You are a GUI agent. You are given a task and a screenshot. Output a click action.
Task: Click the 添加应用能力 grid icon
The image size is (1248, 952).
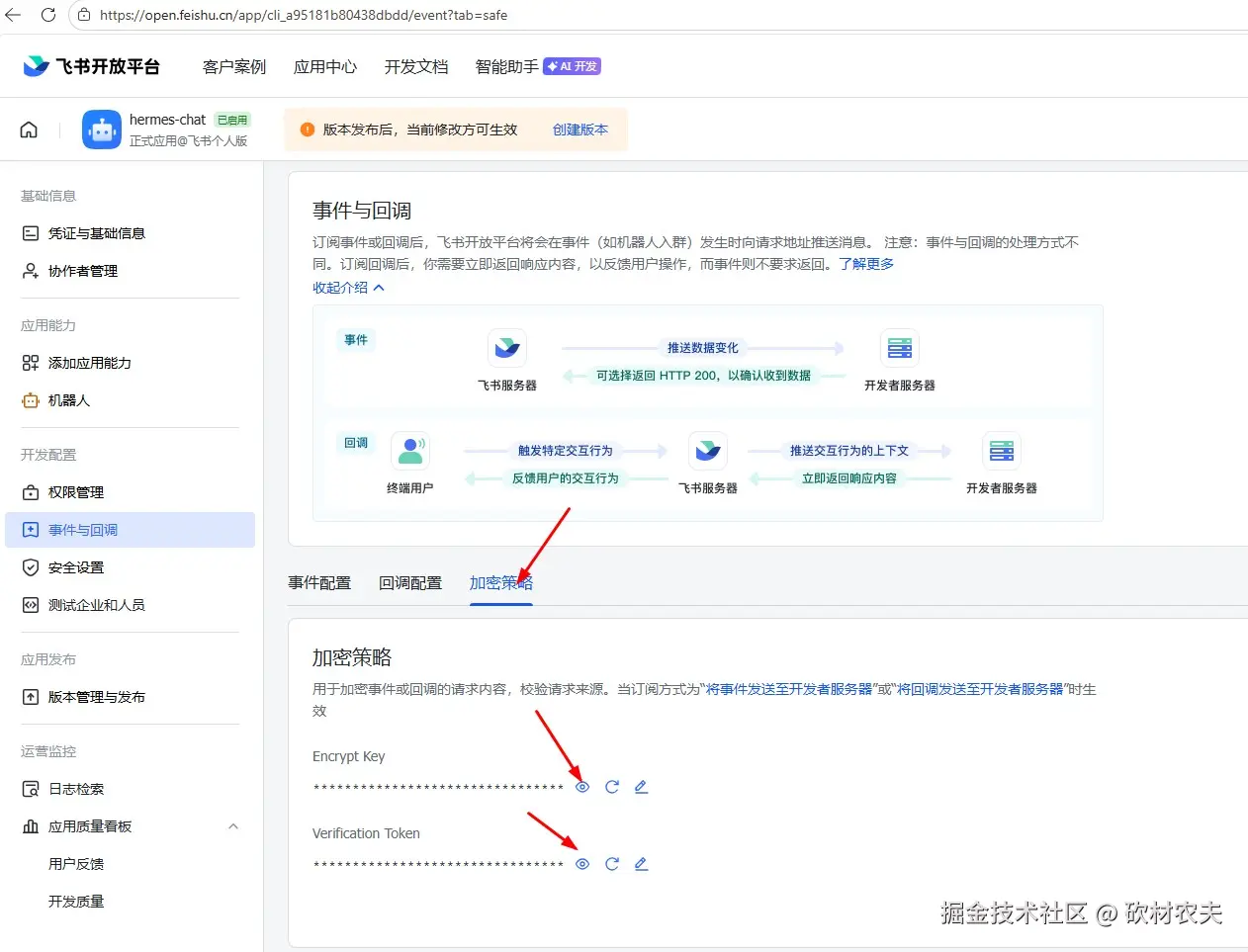pyautogui.click(x=31, y=363)
